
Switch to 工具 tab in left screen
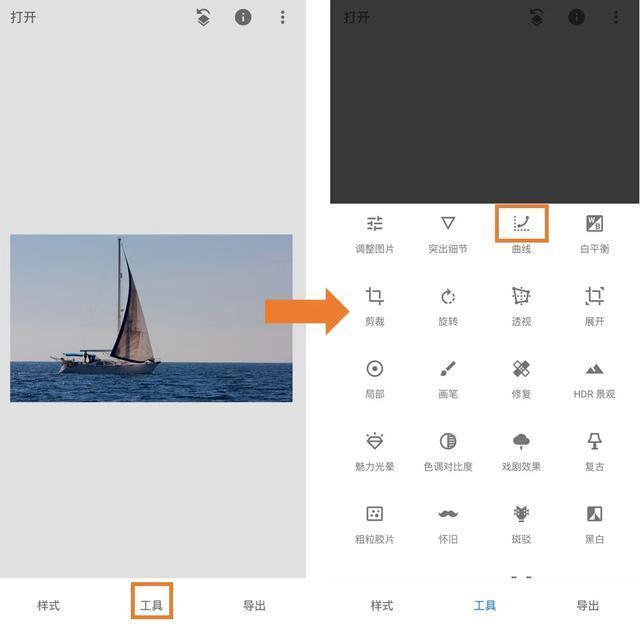click(151, 605)
